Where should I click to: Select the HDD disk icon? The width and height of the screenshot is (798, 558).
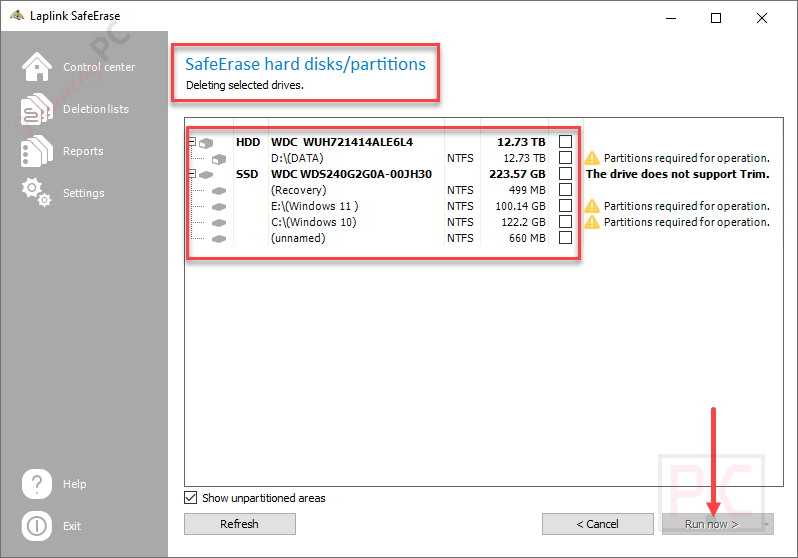point(206,143)
